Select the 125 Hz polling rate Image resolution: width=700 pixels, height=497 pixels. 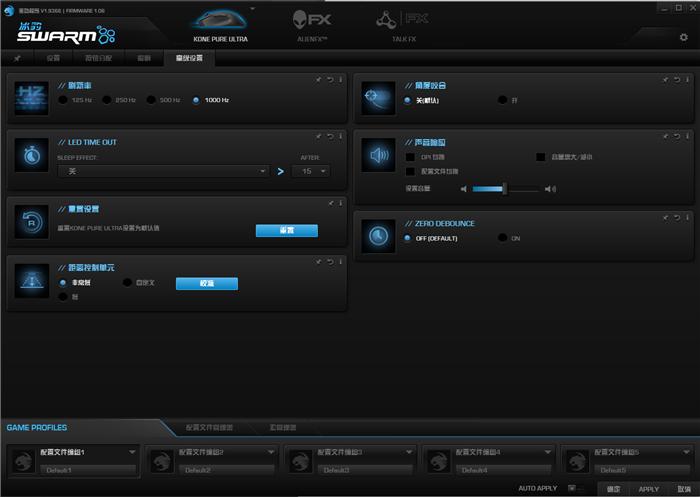[x=63, y=100]
